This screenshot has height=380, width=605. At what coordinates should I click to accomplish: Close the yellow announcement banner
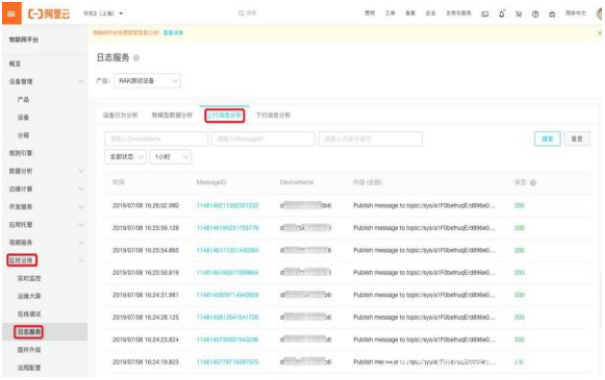600,33
